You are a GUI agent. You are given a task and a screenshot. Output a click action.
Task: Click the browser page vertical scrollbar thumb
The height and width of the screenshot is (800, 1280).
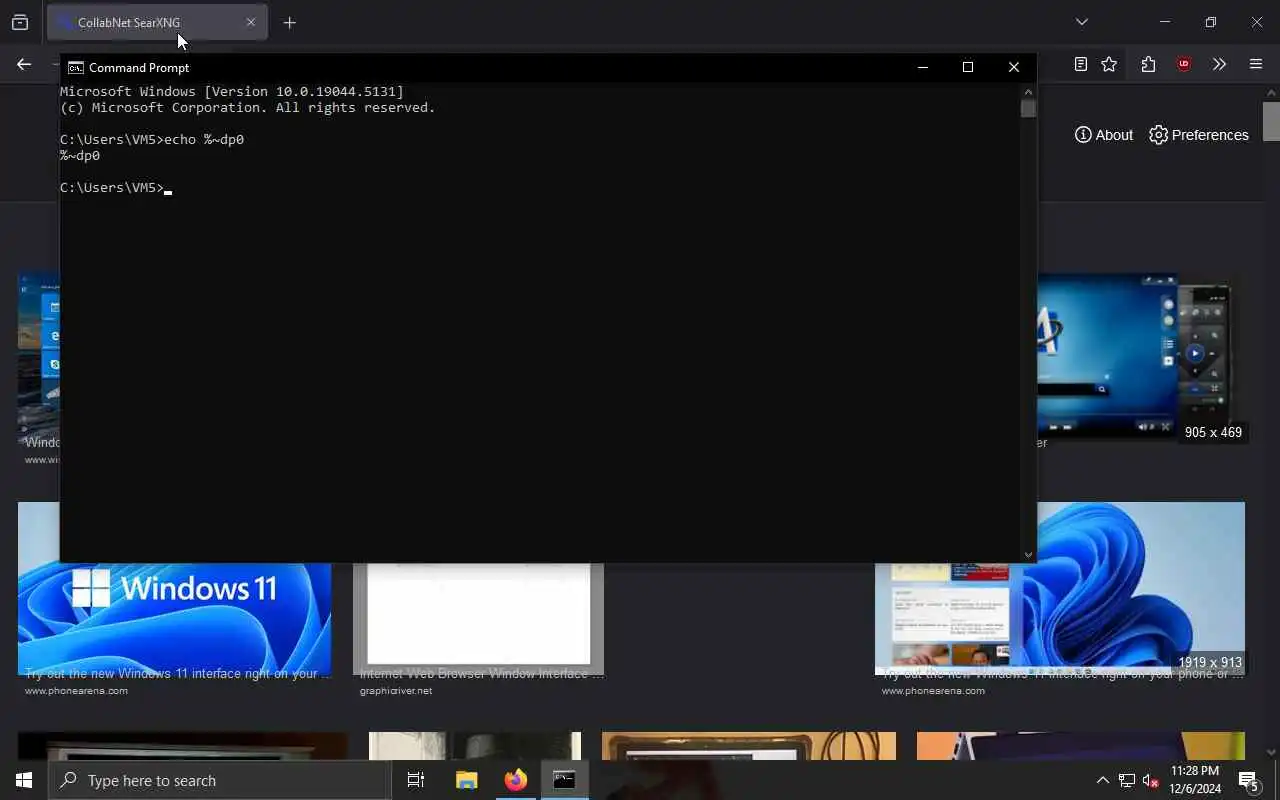pos(1271,121)
